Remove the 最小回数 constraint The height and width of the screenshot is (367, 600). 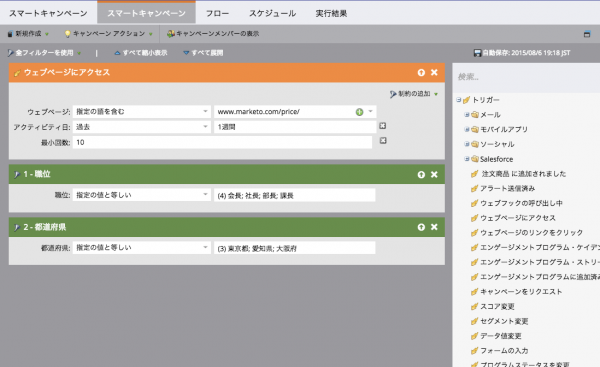point(383,140)
